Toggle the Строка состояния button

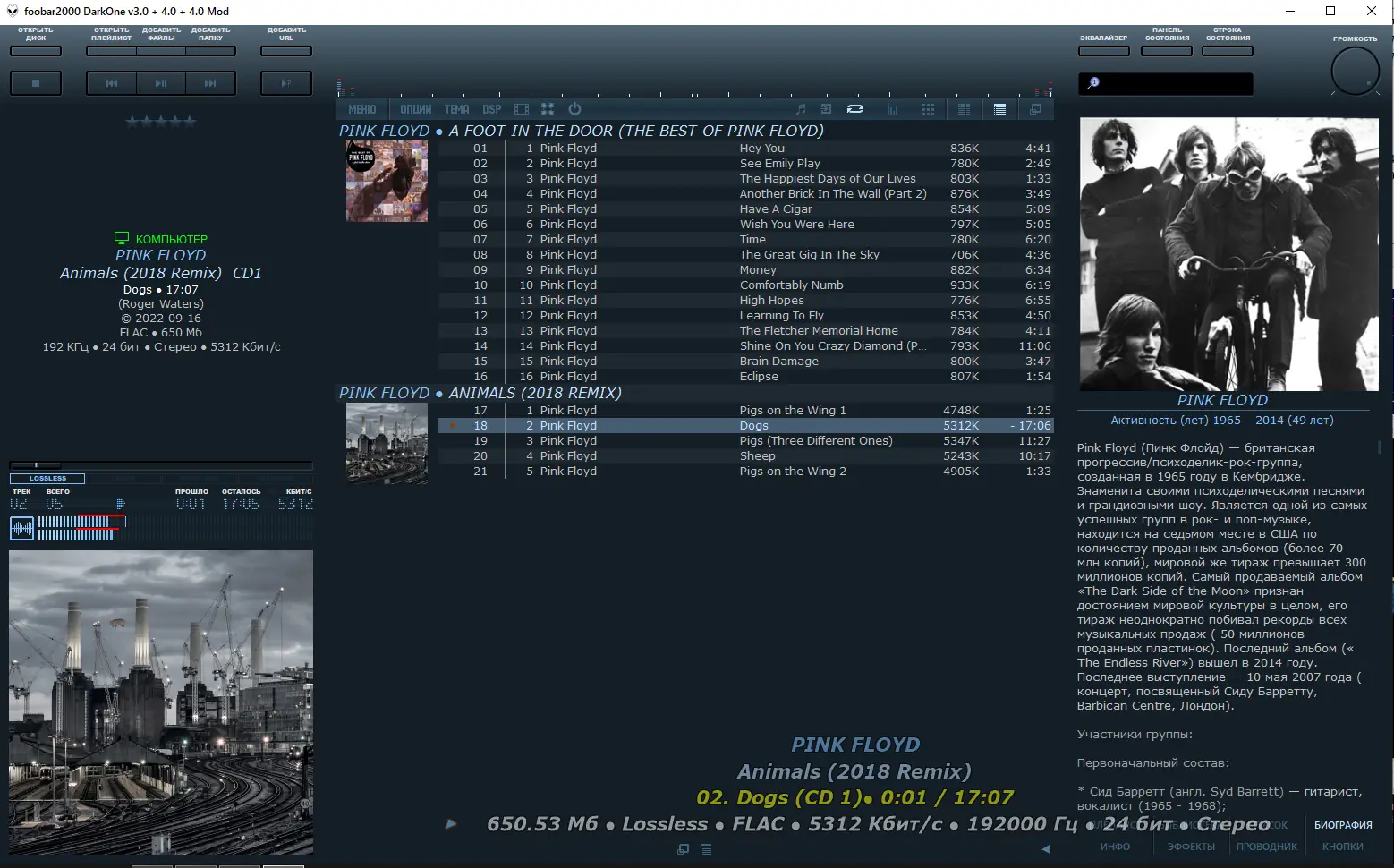(1228, 51)
